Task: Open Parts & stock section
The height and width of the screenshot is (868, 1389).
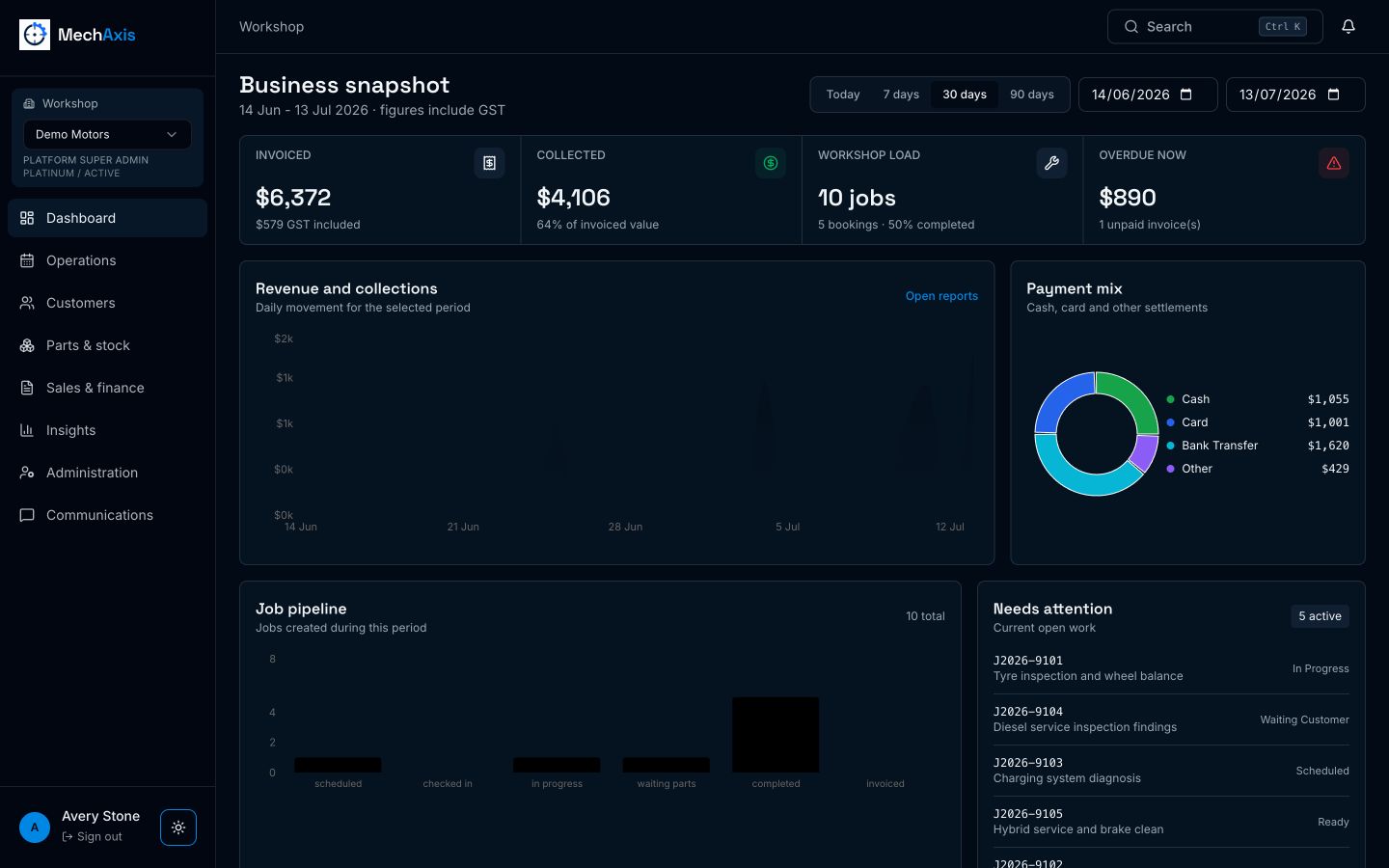Action: click(107, 345)
